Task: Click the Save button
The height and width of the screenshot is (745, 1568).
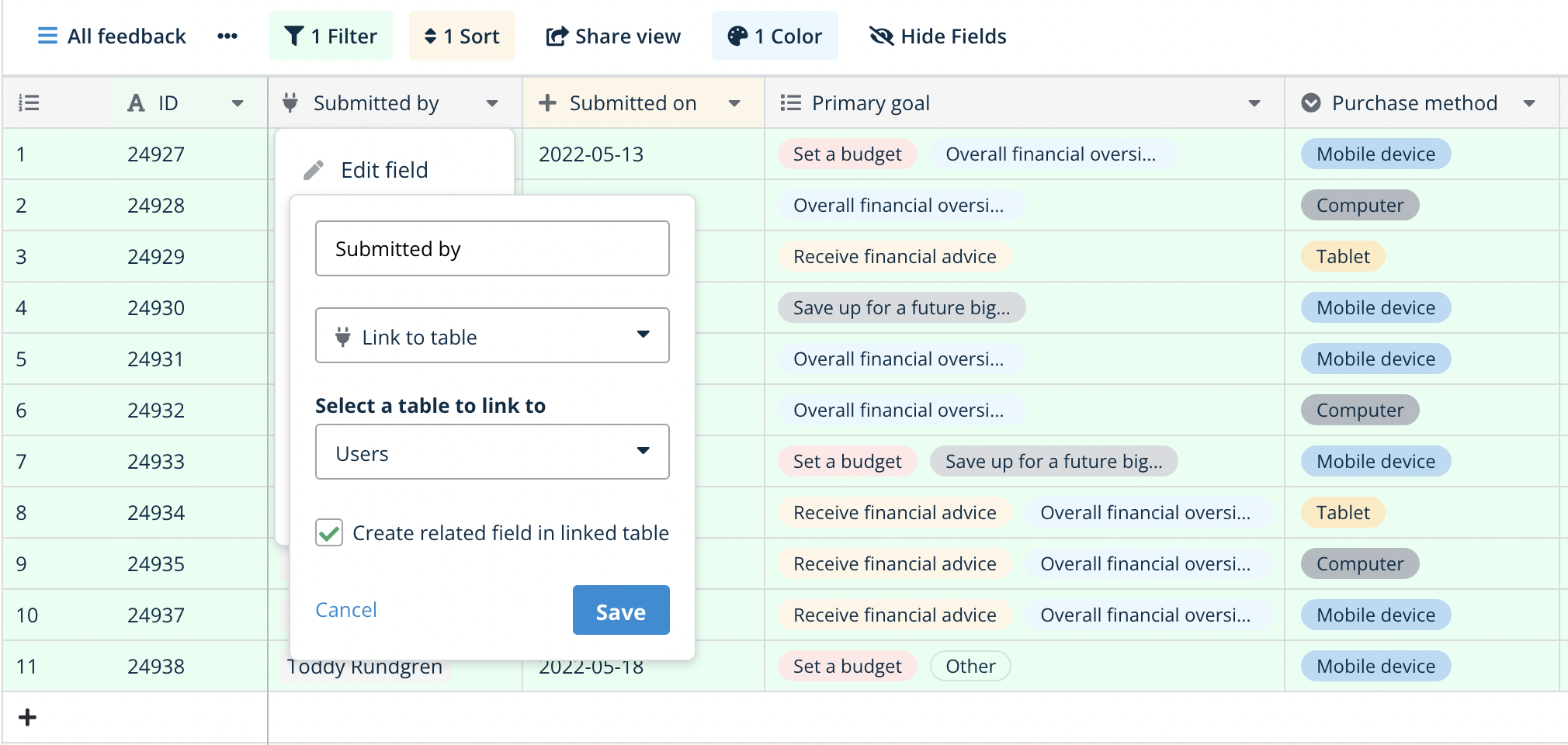Action: [620, 611]
